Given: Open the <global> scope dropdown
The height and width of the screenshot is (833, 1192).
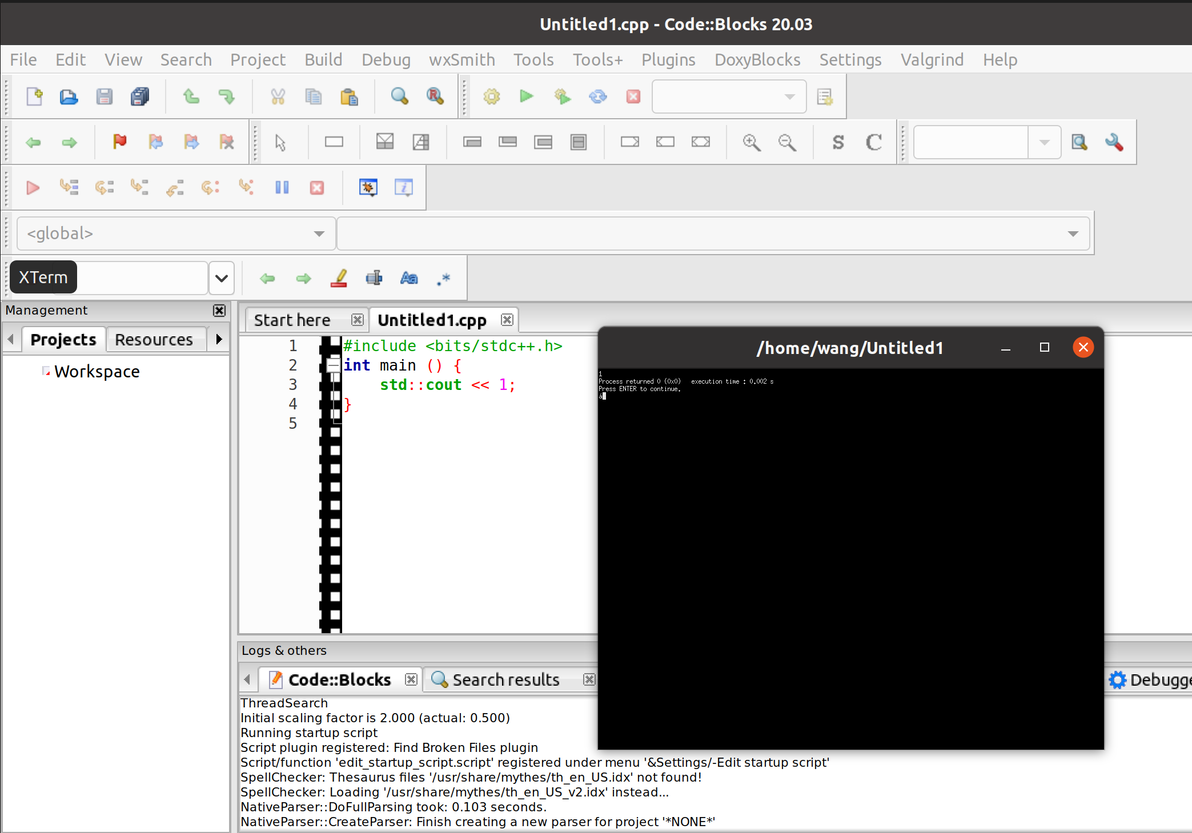Looking at the screenshot, I should coord(175,234).
